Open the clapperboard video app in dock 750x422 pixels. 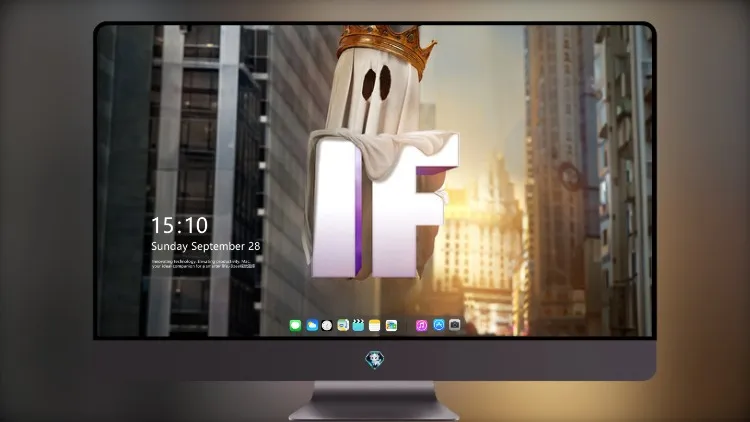(358, 326)
